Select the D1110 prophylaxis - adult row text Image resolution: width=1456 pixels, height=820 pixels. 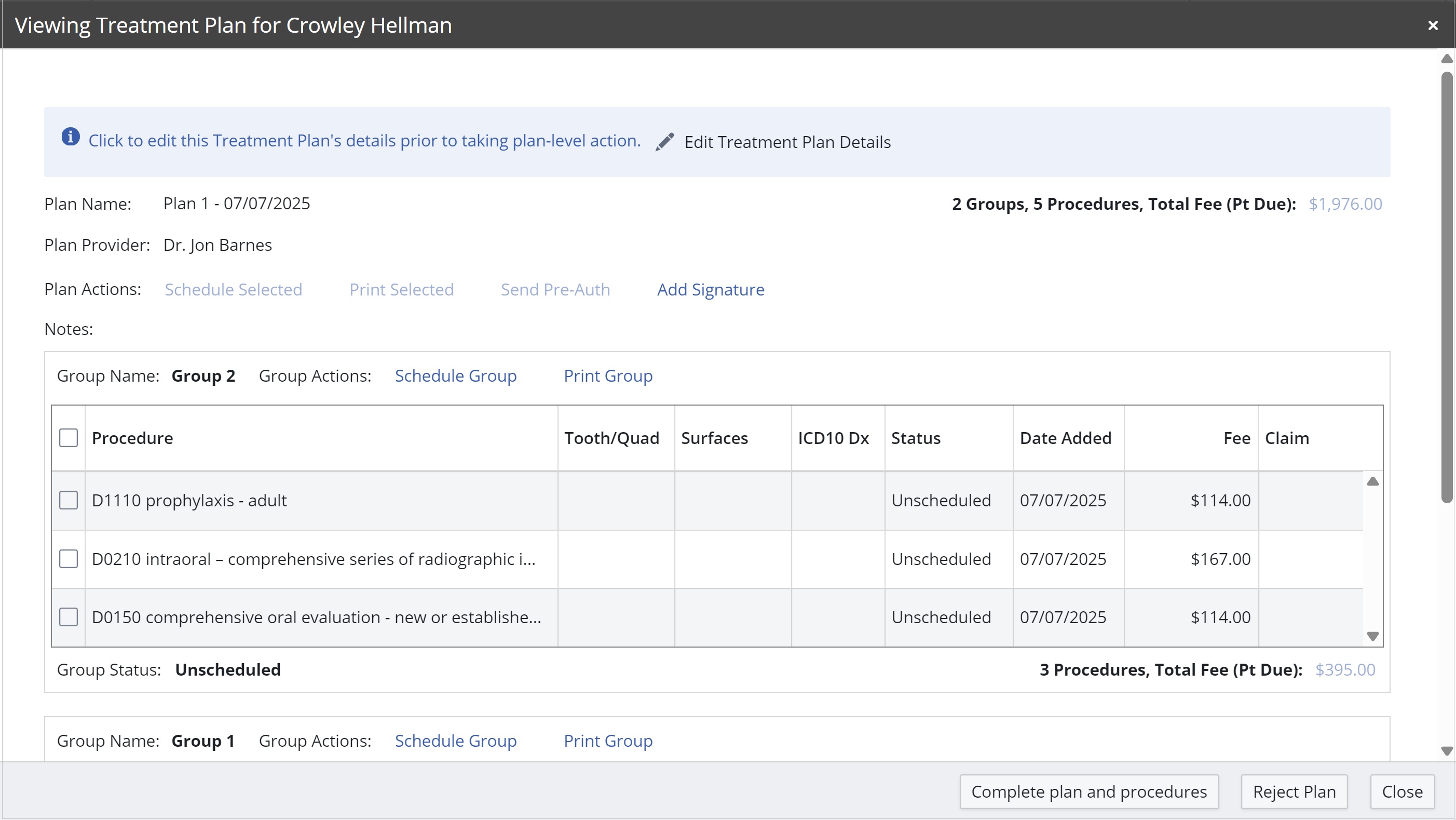coord(189,501)
